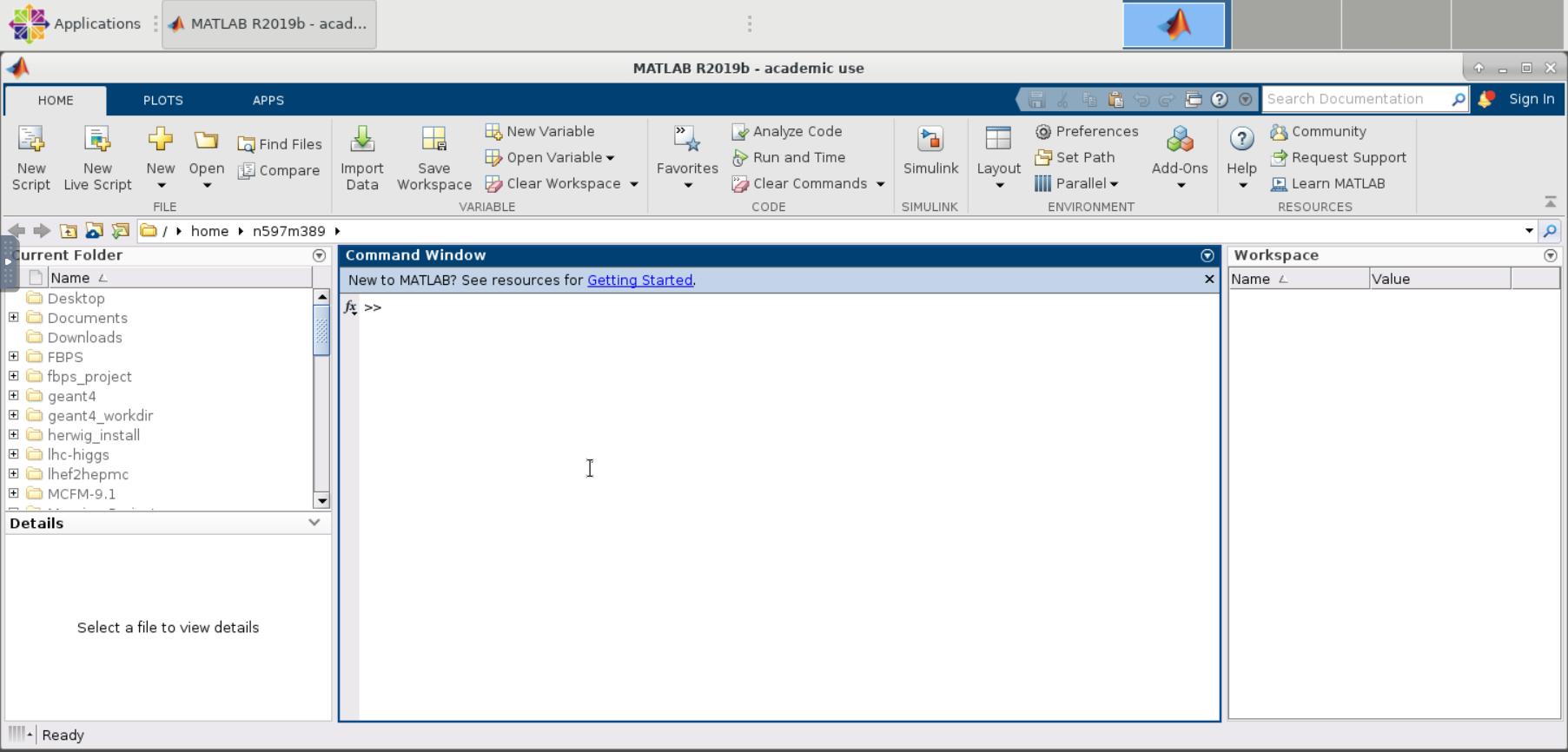1568x752 pixels.
Task: Click the home segment in address bar
Action: 209,231
